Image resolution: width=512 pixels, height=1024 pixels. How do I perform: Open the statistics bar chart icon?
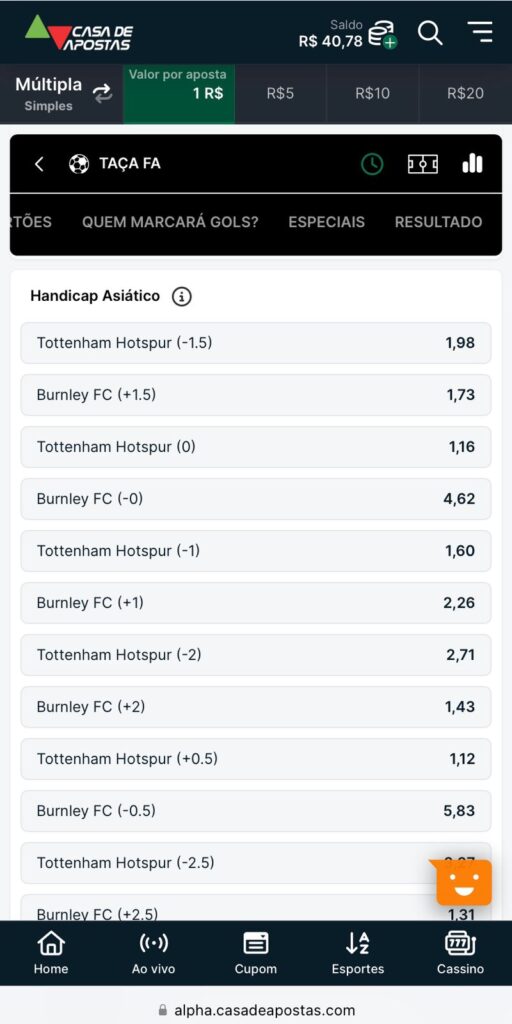[x=472, y=163]
